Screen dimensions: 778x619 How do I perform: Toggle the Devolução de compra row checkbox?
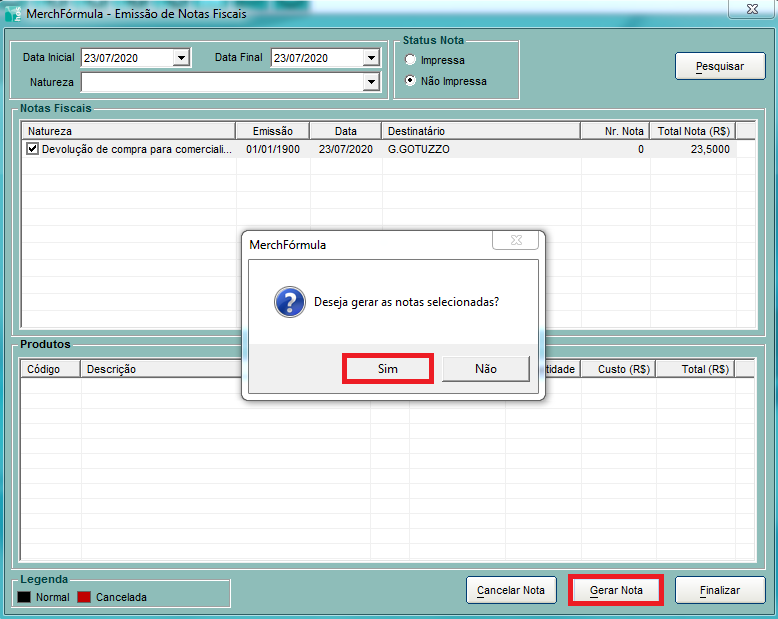[33, 149]
